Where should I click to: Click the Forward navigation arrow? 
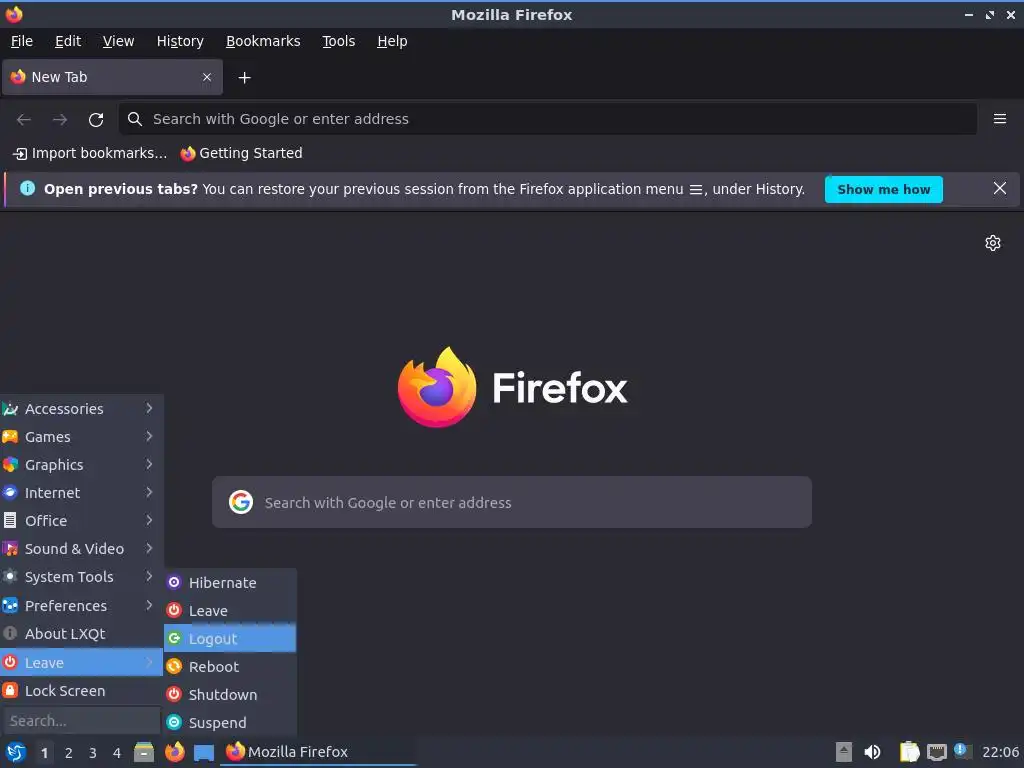pyautogui.click(x=60, y=120)
